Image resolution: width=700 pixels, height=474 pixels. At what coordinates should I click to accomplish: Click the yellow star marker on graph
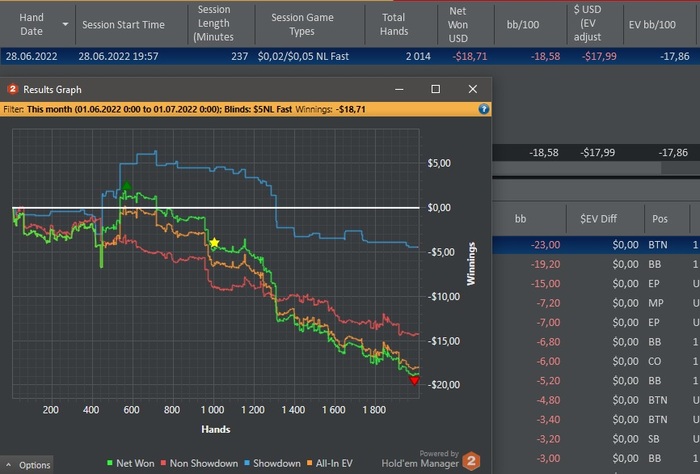[x=214, y=242]
